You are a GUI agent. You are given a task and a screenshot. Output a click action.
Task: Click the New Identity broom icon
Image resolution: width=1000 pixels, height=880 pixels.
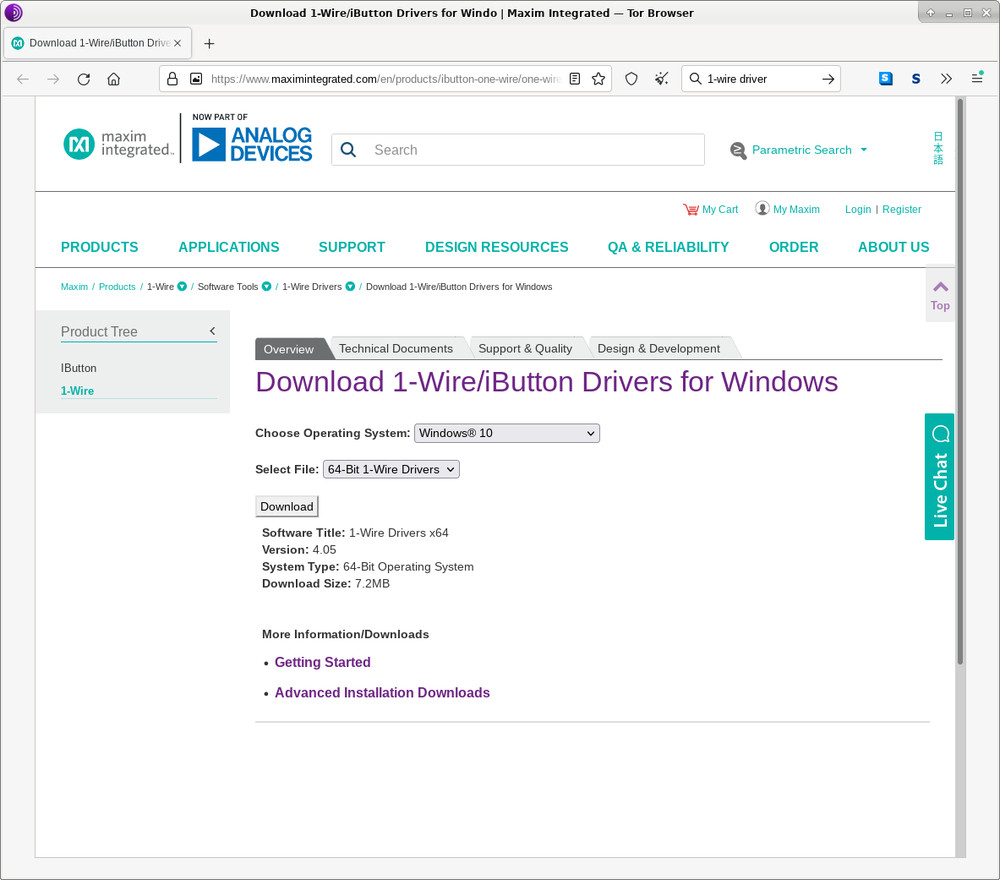(662, 79)
